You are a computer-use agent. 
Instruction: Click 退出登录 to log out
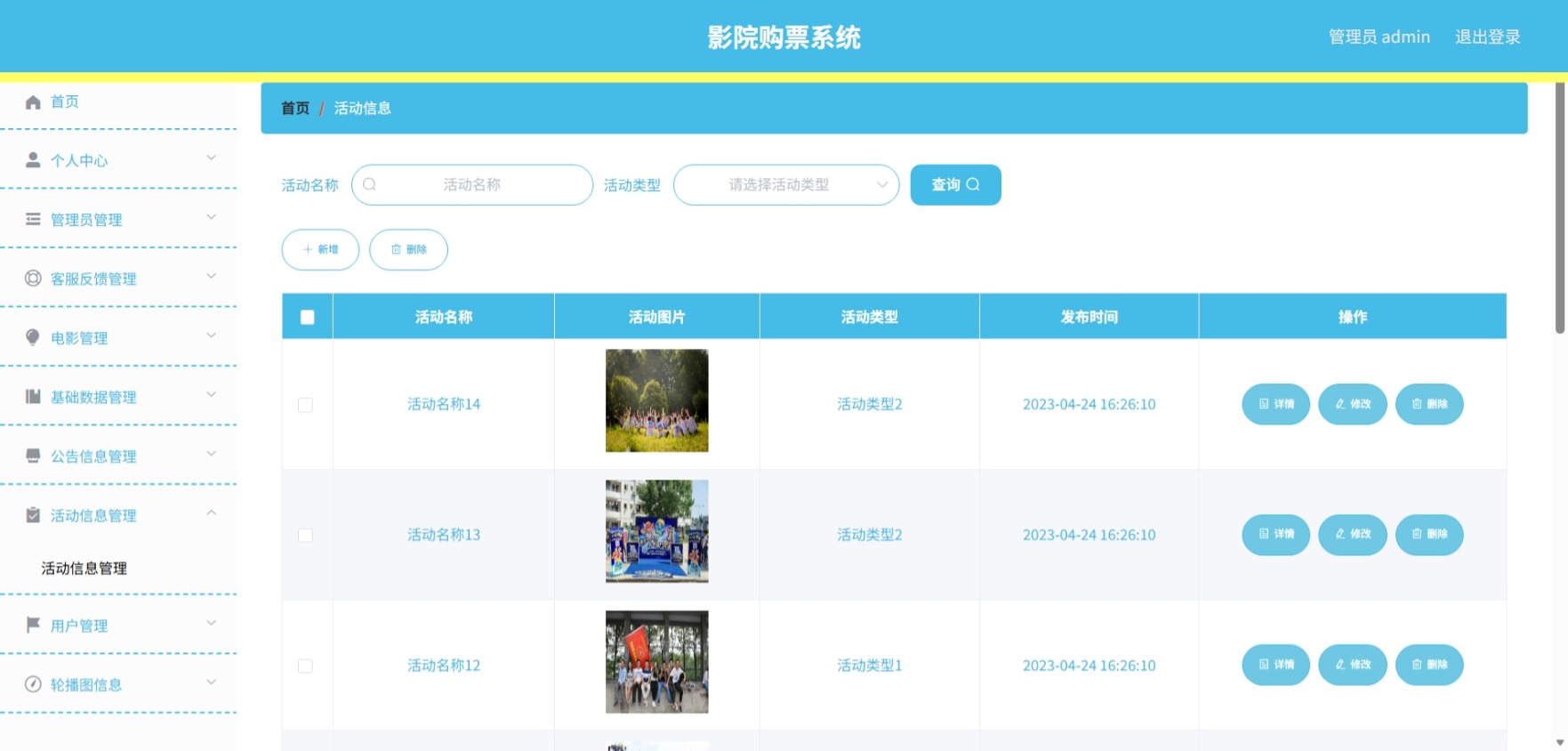tap(1487, 36)
